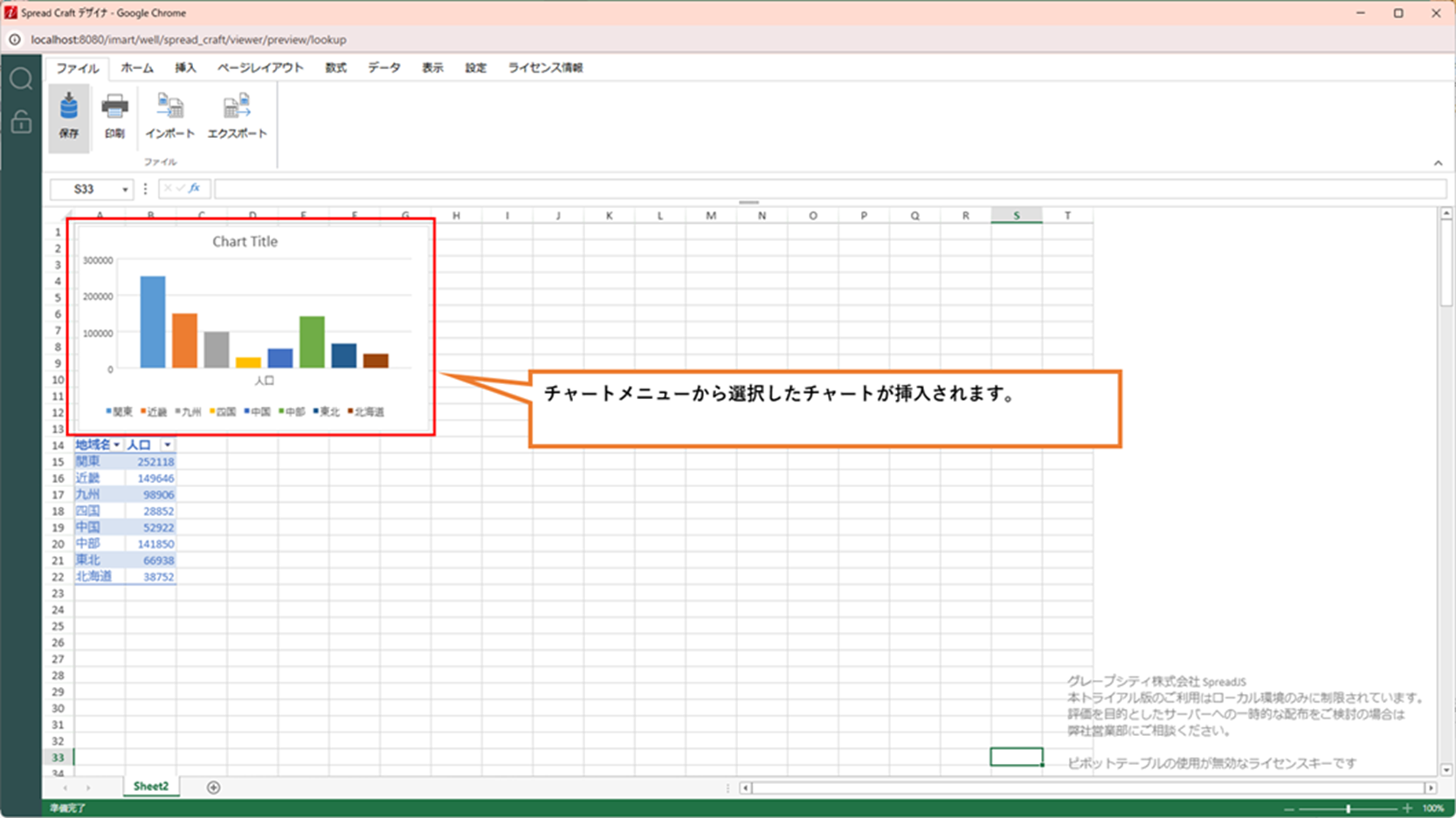This screenshot has height=818, width=1456.
Task: Collapse the ribbon with chevron arrow
Action: pyautogui.click(x=1438, y=163)
